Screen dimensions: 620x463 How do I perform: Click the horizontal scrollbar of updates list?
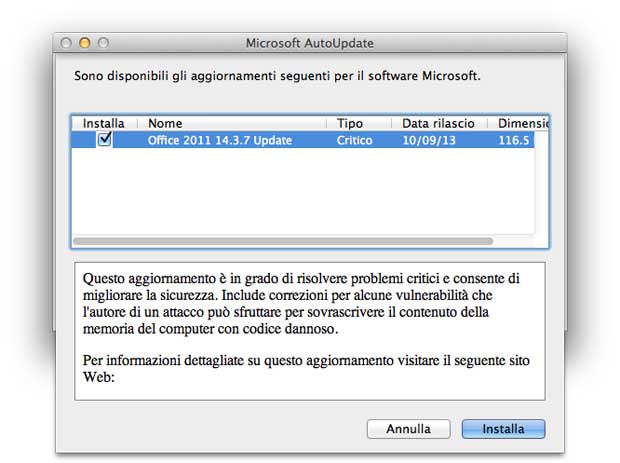(x=283, y=241)
